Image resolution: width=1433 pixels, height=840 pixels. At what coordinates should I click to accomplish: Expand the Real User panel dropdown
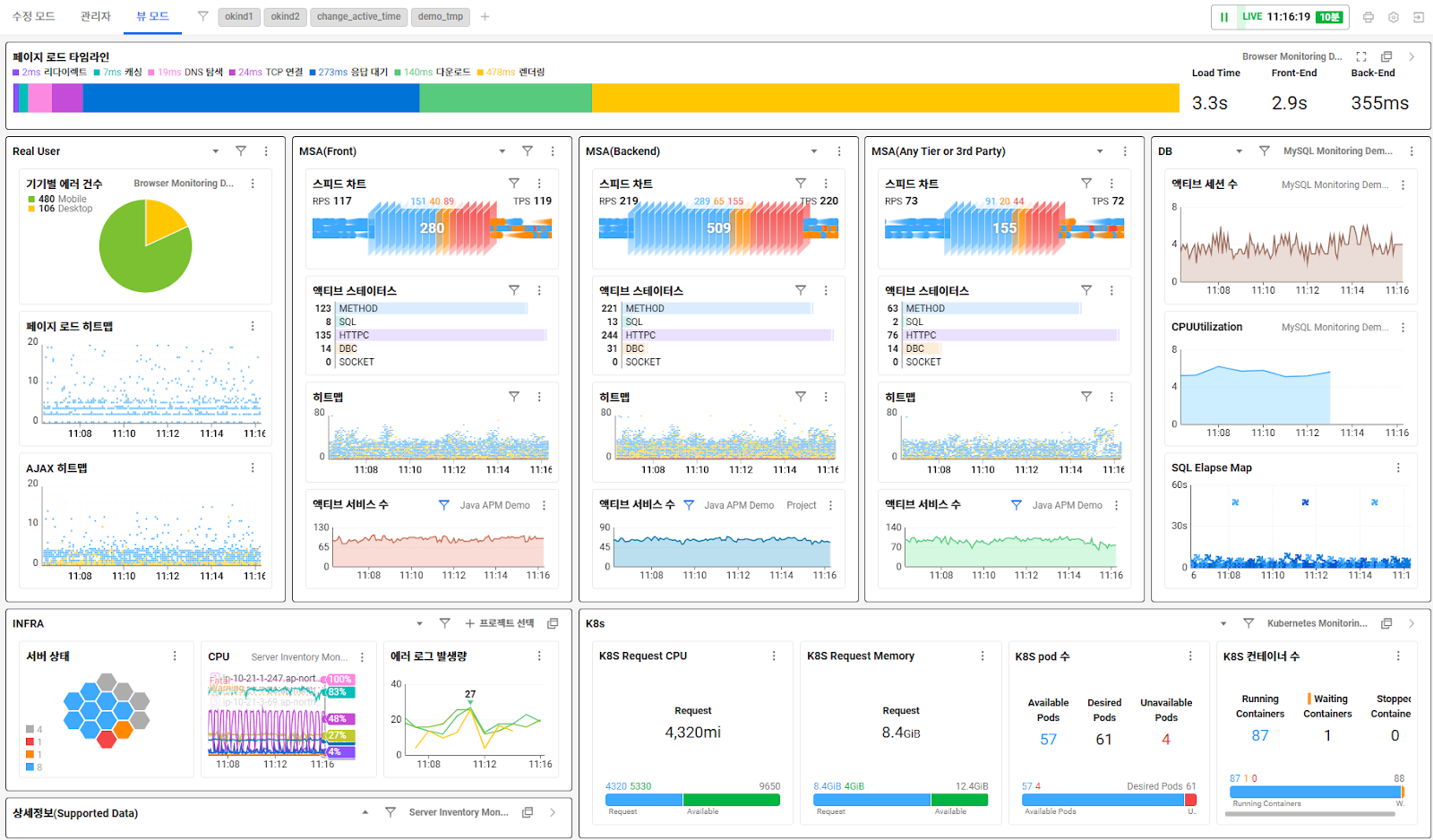pyautogui.click(x=216, y=151)
